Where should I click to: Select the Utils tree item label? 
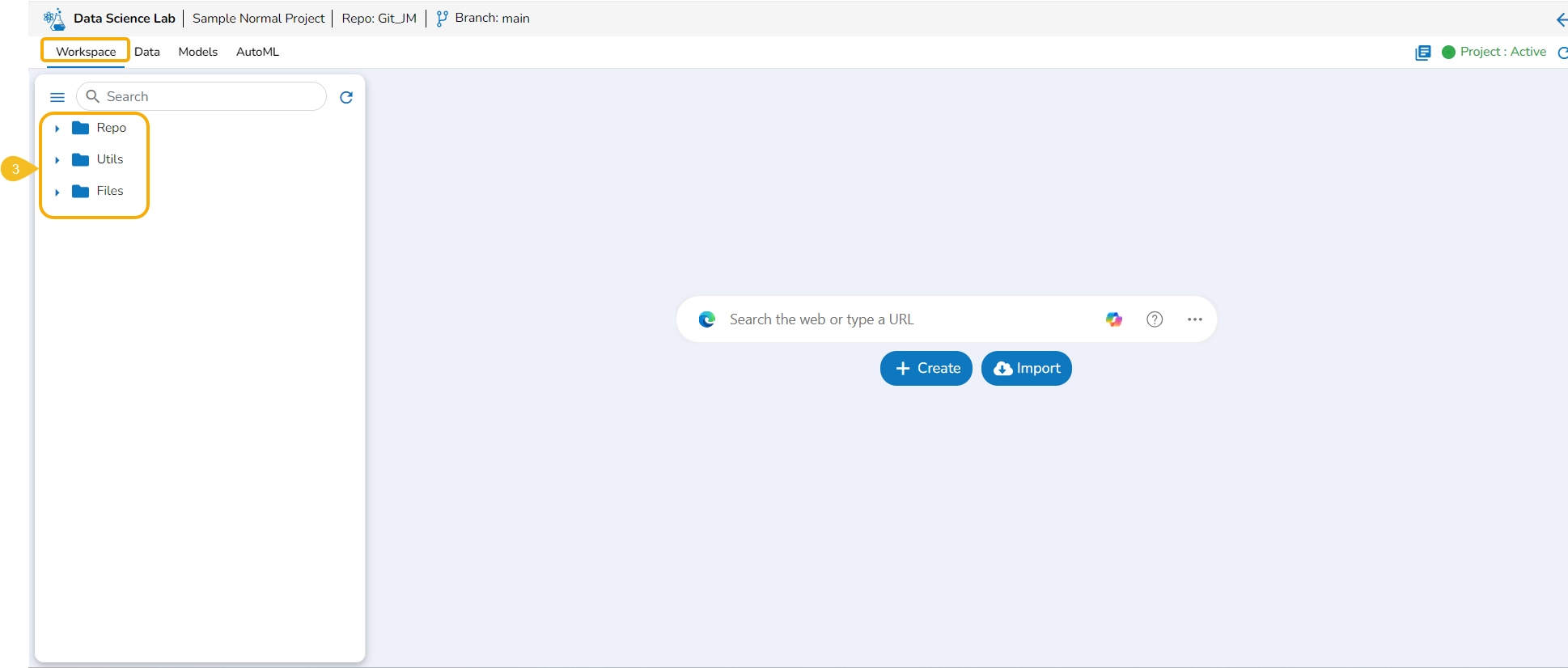coord(110,159)
